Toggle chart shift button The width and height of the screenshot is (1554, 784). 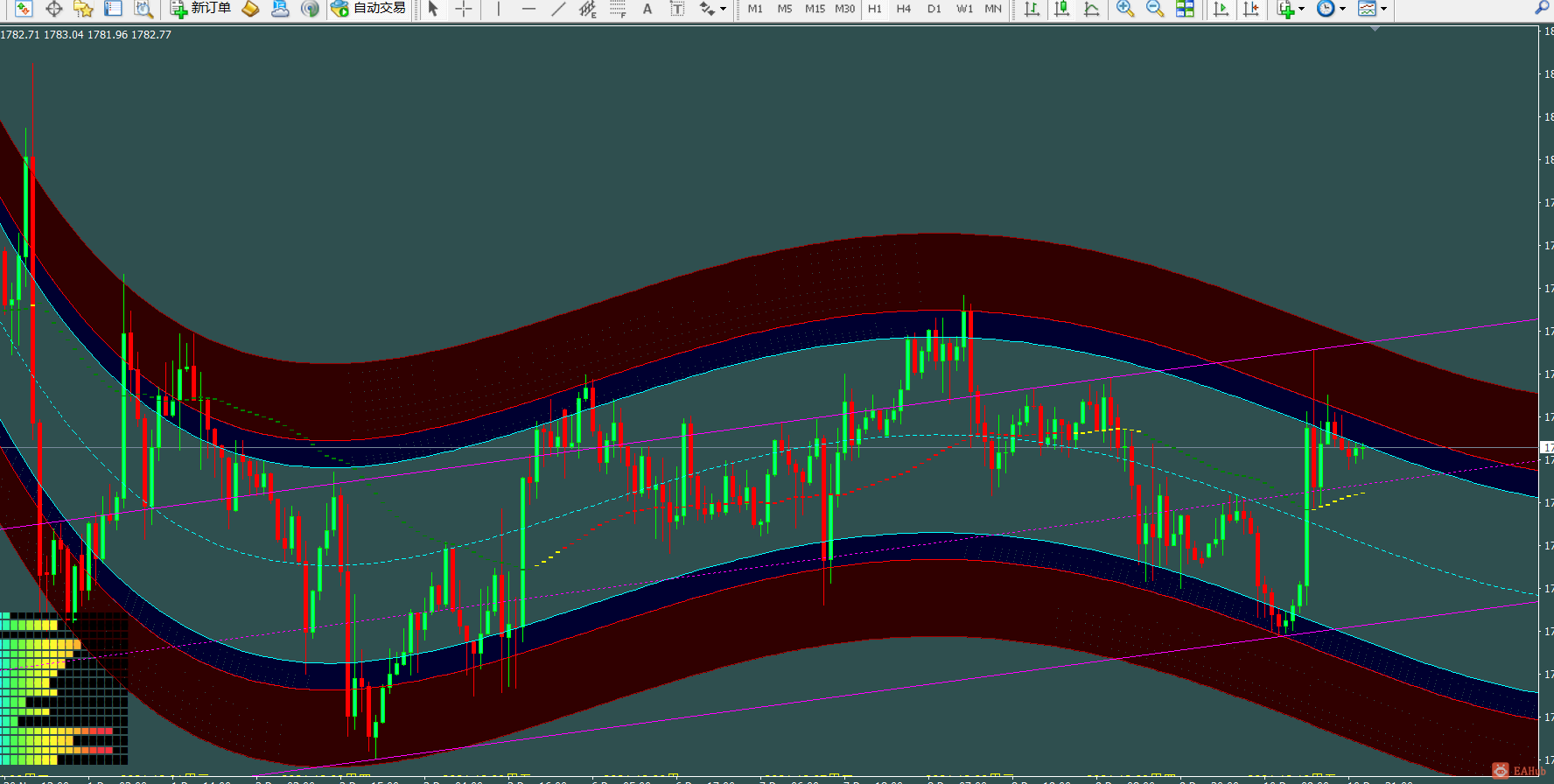[x=1251, y=9]
